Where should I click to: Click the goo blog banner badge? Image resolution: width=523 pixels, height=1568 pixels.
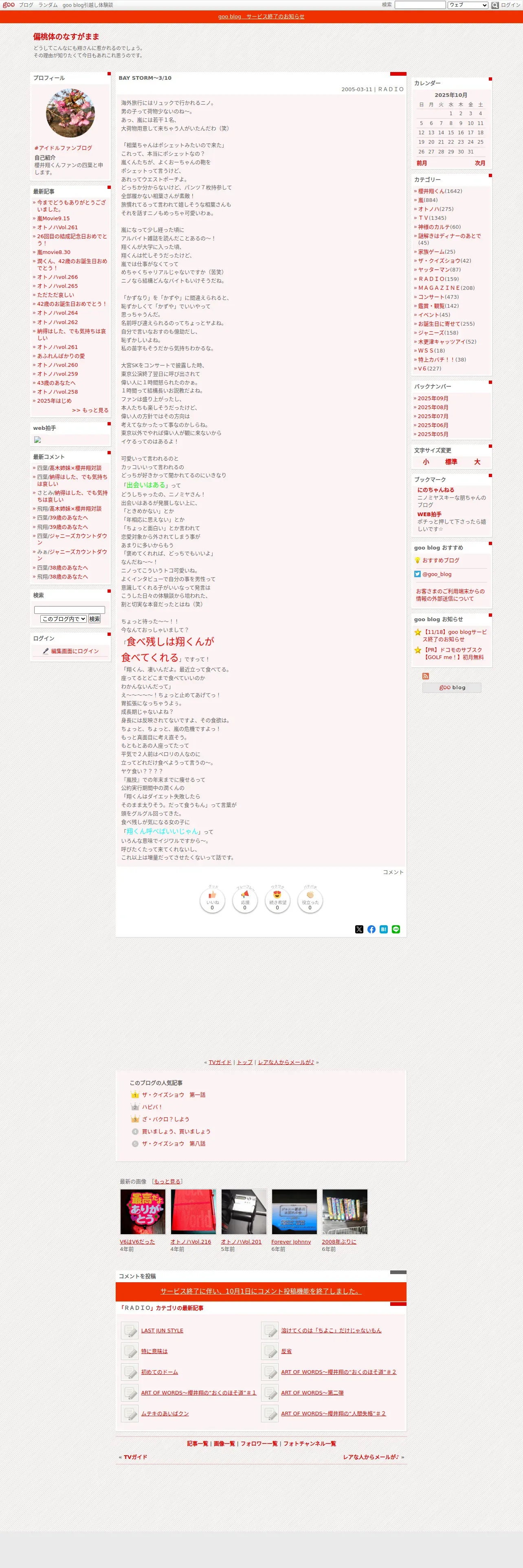pyautogui.click(x=452, y=687)
